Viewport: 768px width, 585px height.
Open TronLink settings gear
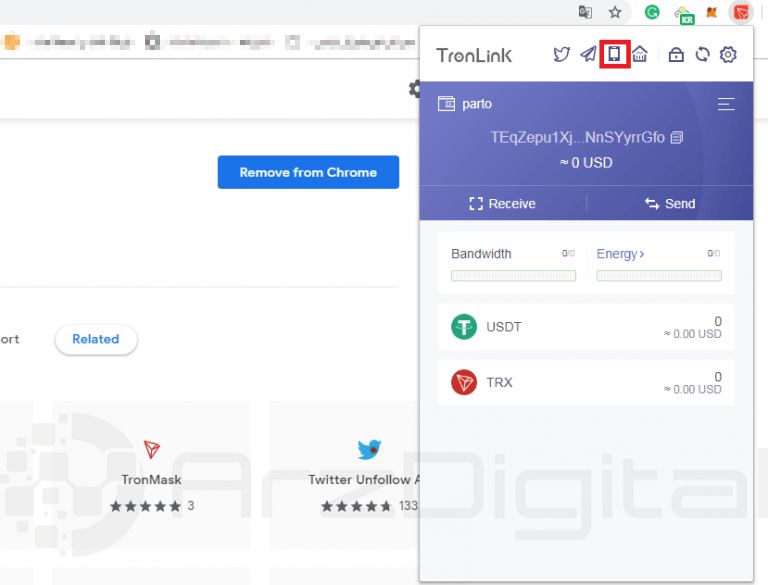click(728, 54)
